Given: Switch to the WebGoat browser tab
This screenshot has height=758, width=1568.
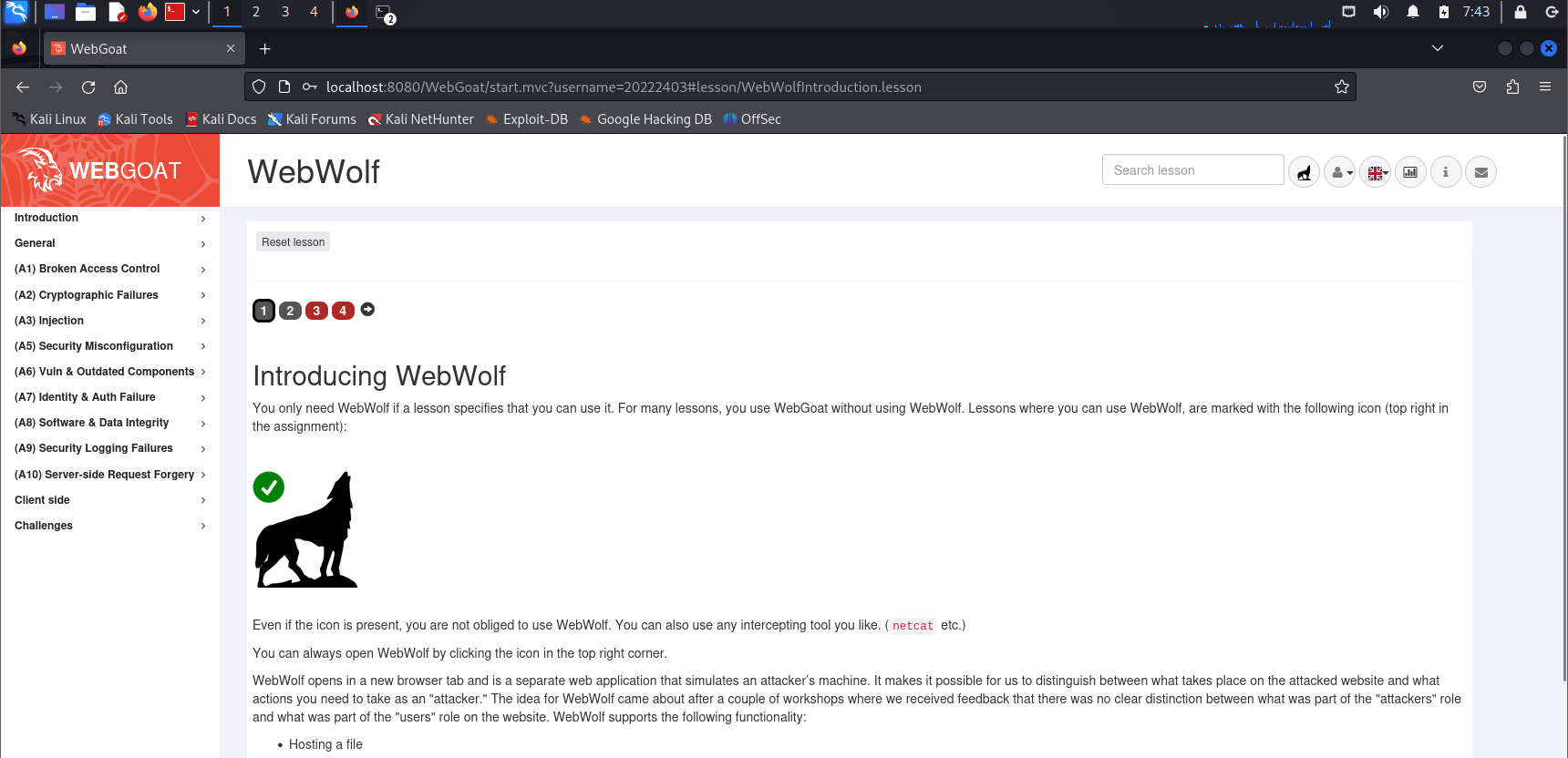Looking at the screenshot, I should (x=143, y=49).
